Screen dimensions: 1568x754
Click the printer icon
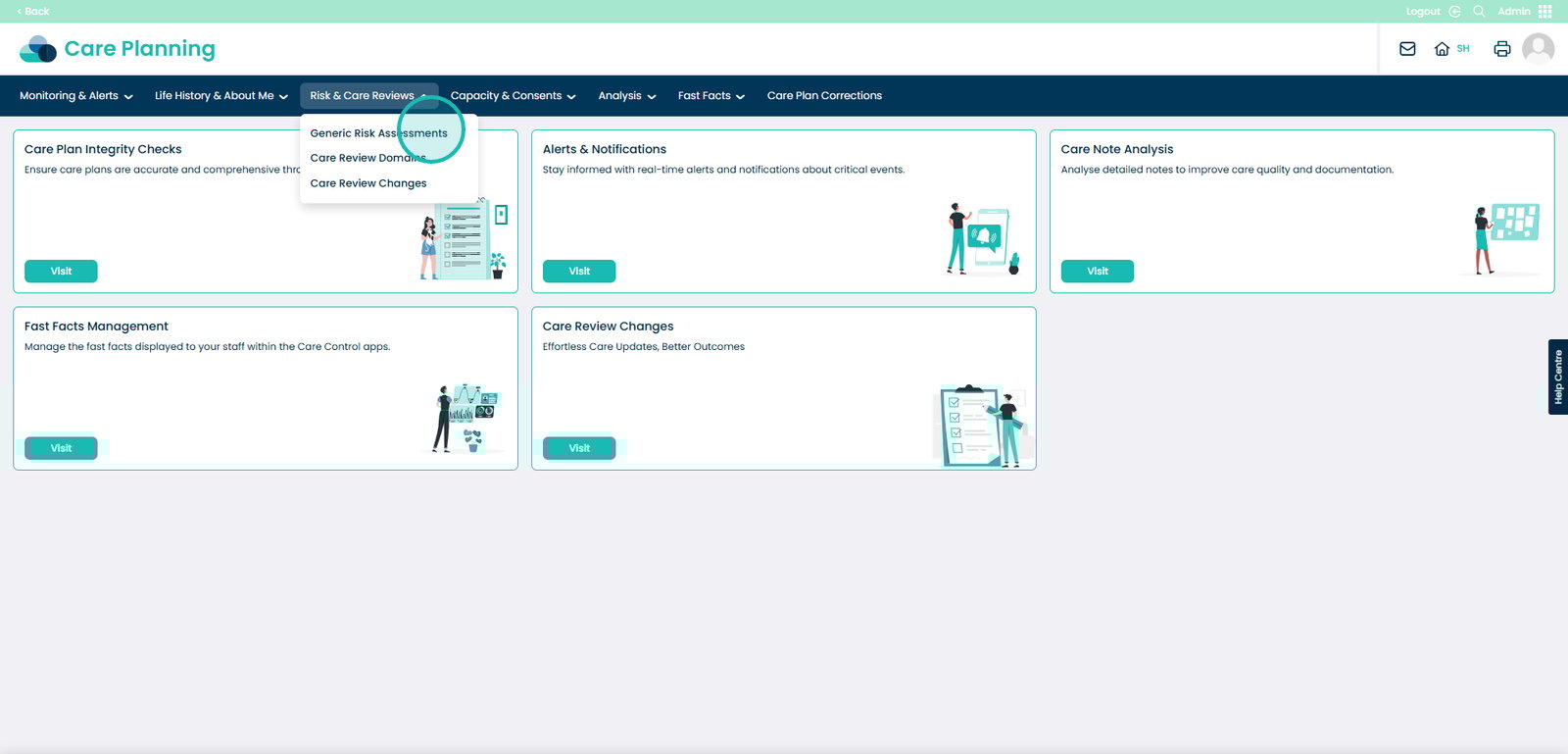(1501, 49)
